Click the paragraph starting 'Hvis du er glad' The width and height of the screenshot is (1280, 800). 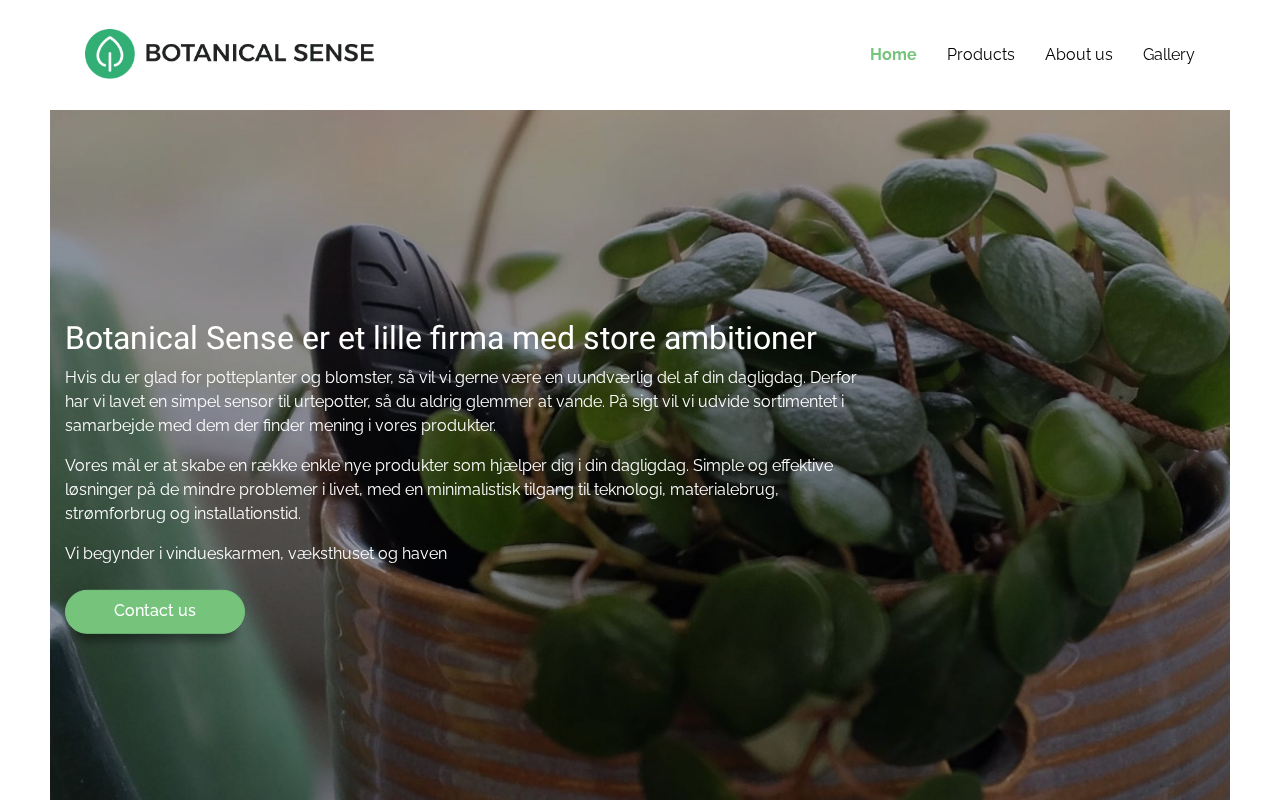coord(461,402)
